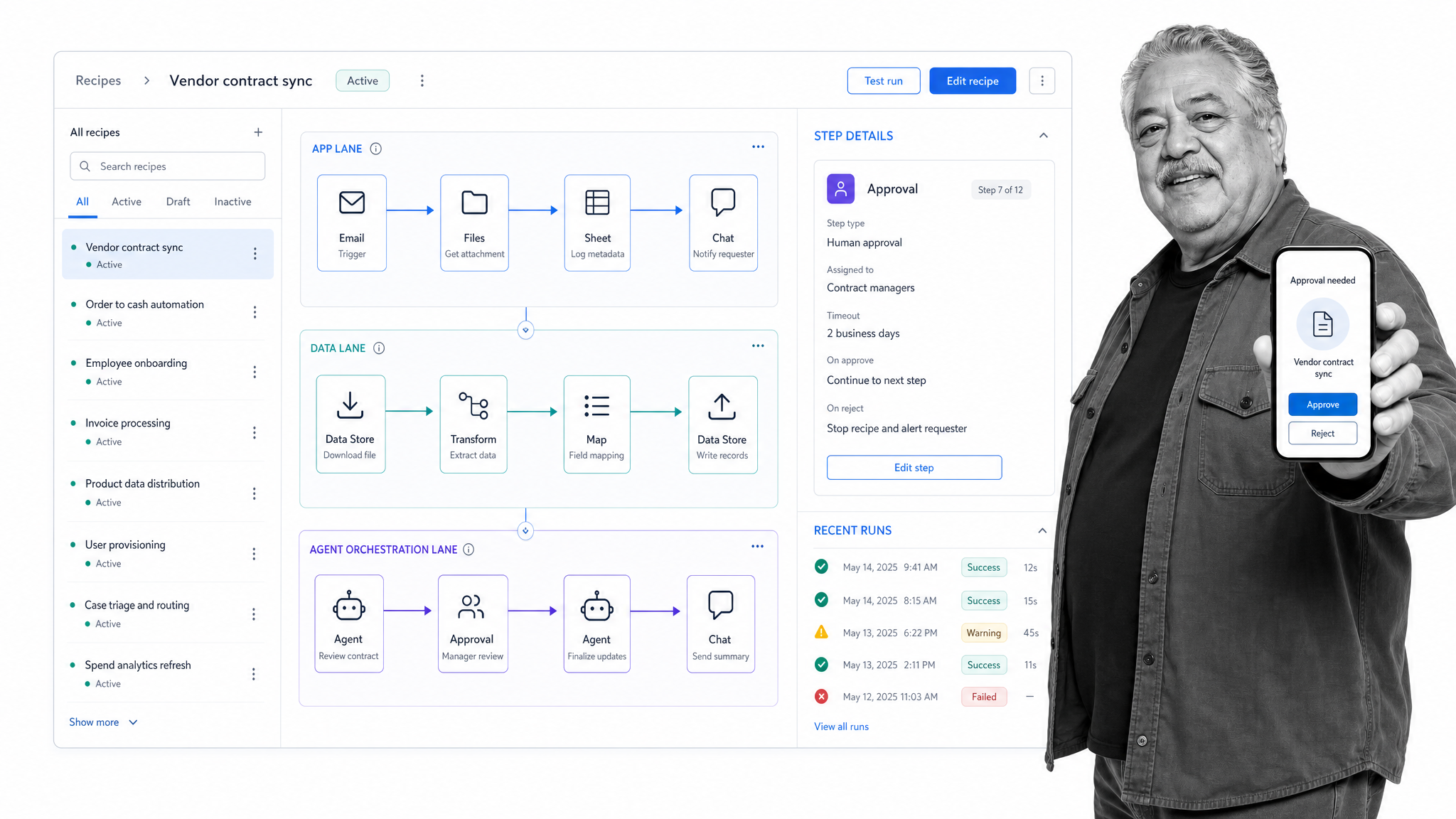Click the Edit step button
This screenshot has height=819, width=1456.
(914, 468)
